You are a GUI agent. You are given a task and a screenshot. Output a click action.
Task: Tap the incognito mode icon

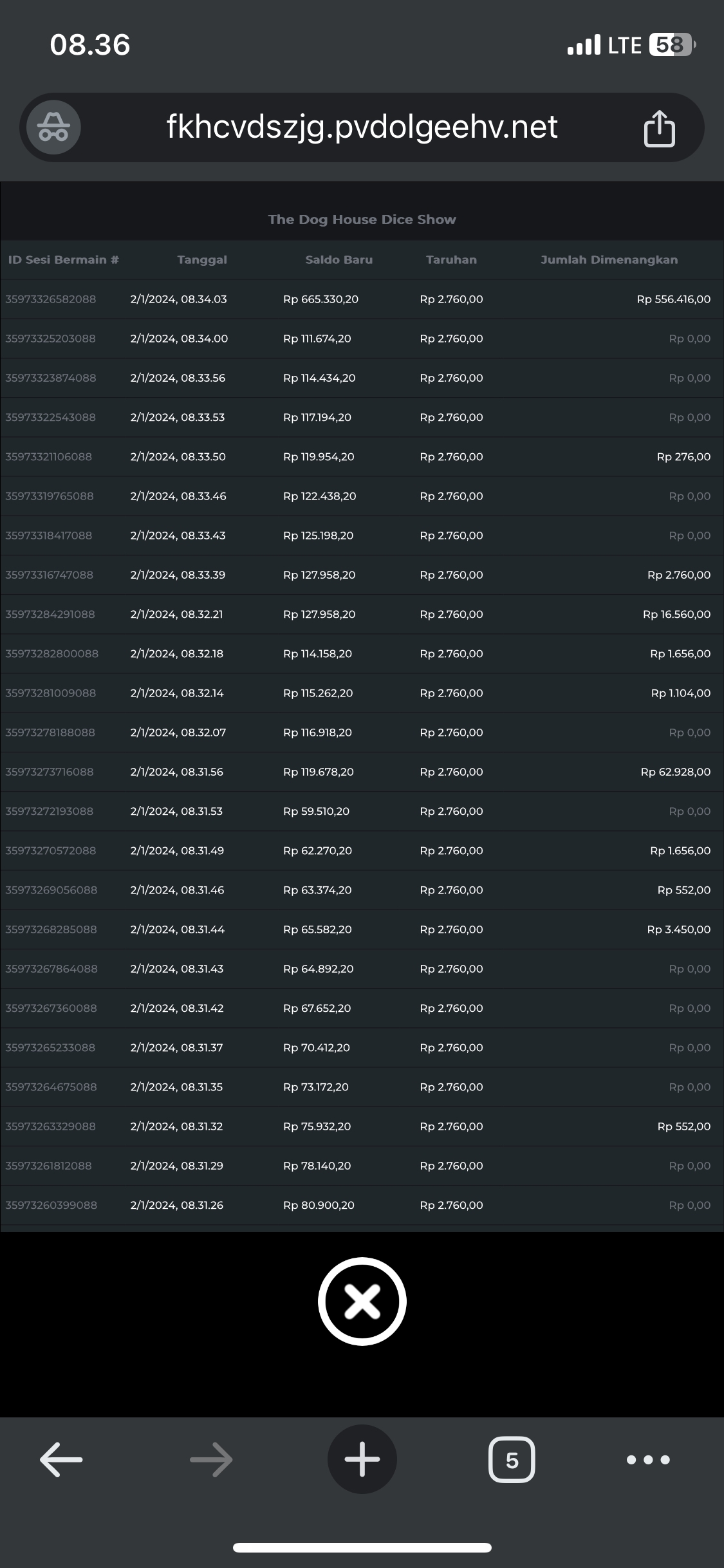click(x=53, y=127)
